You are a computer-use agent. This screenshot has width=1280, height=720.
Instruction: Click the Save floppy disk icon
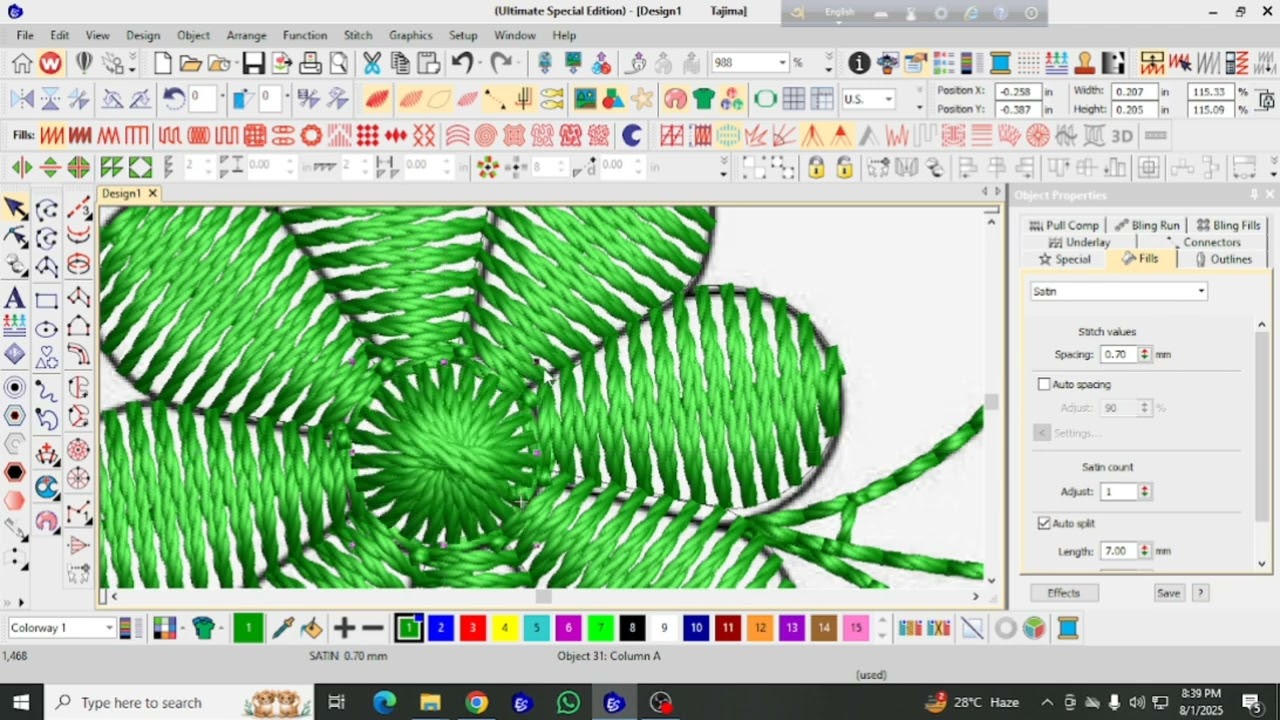point(253,64)
